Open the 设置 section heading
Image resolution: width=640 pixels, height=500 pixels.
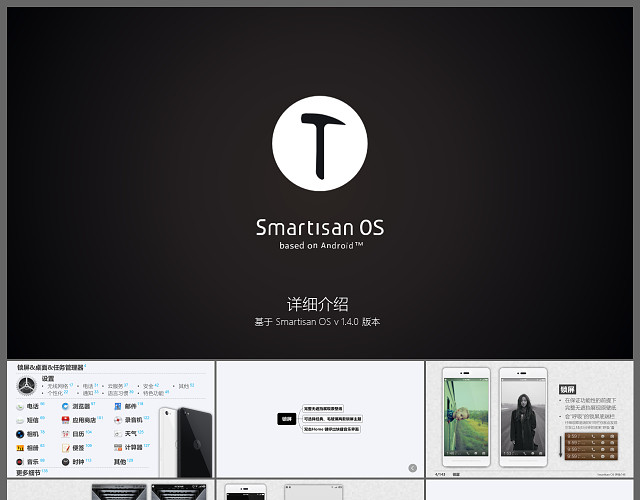pyautogui.click(x=48, y=378)
